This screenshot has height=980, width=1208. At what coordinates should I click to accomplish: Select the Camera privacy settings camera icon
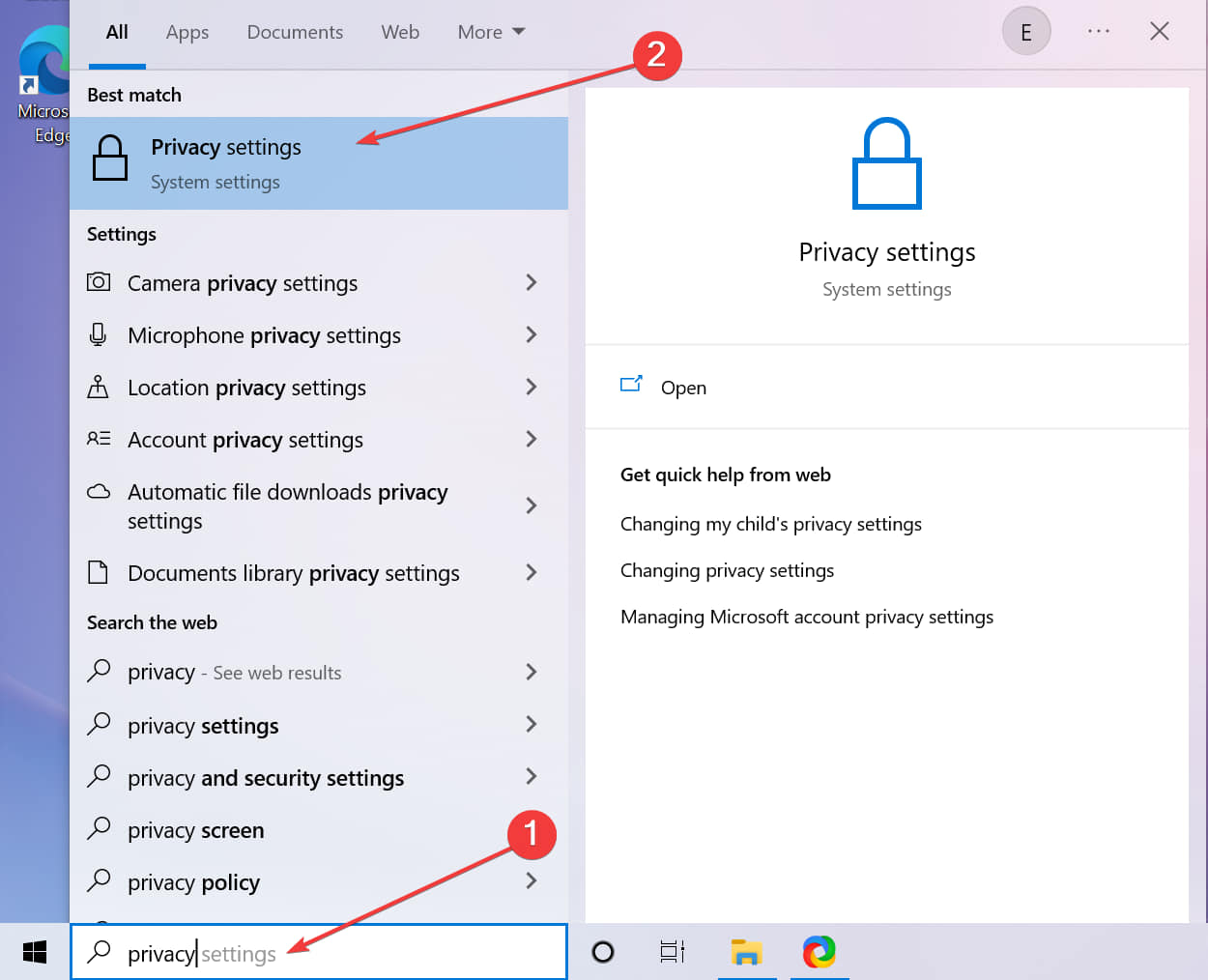point(99,282)
